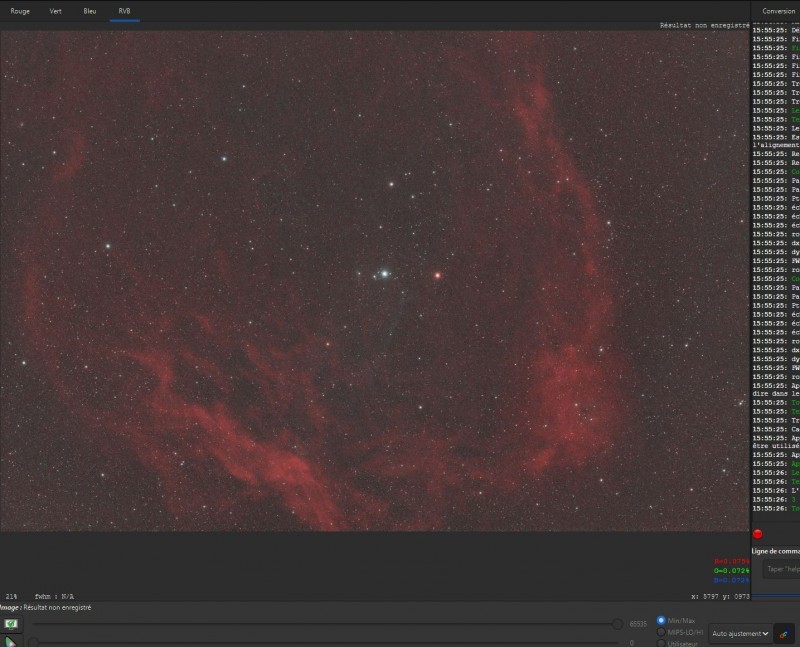
Task: Click the upper cutoff slider handle at 65535
Action: (617, 624)
